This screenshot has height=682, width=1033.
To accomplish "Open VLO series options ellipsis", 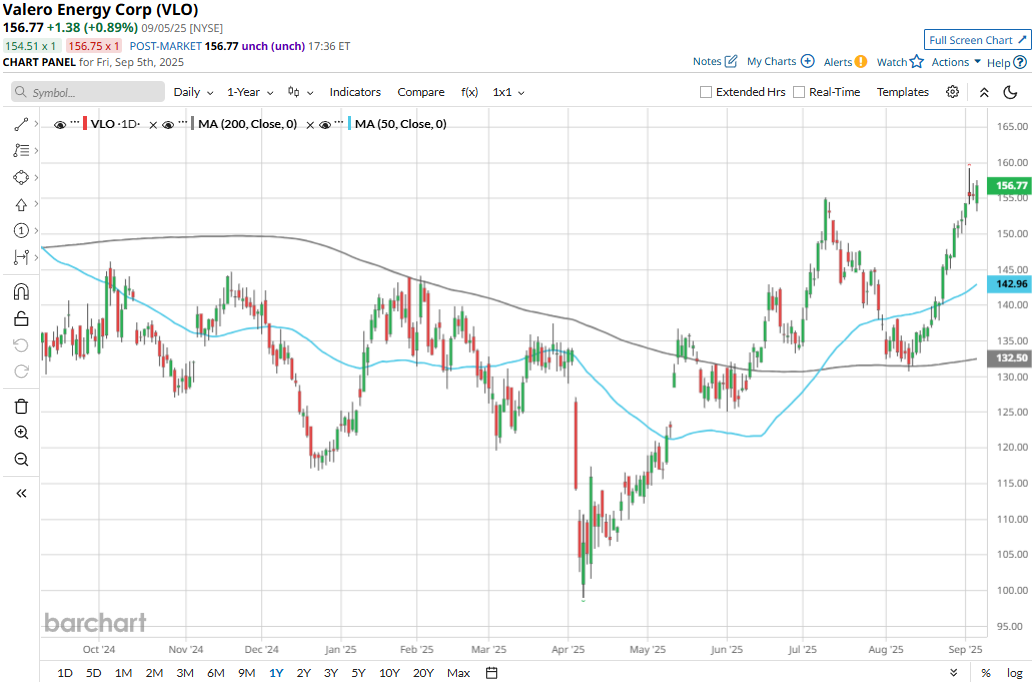I will pos(75,123).
